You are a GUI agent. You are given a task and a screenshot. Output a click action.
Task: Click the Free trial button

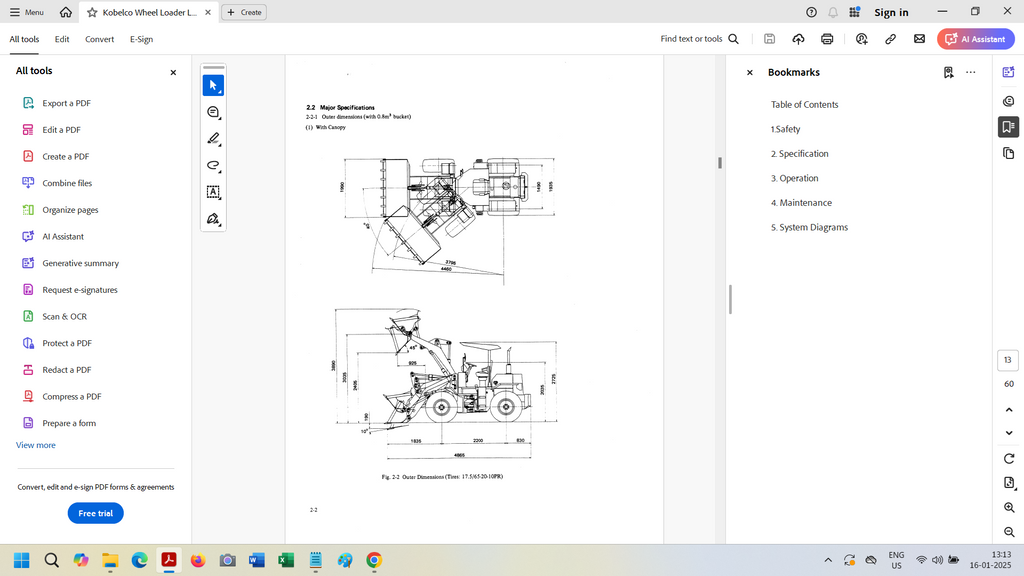point(95,513)
